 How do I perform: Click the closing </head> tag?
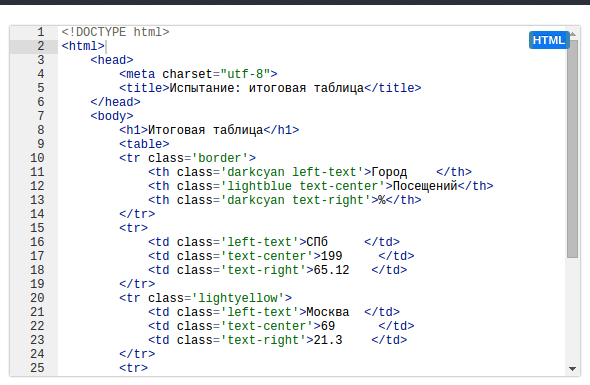tap(116, 102)
